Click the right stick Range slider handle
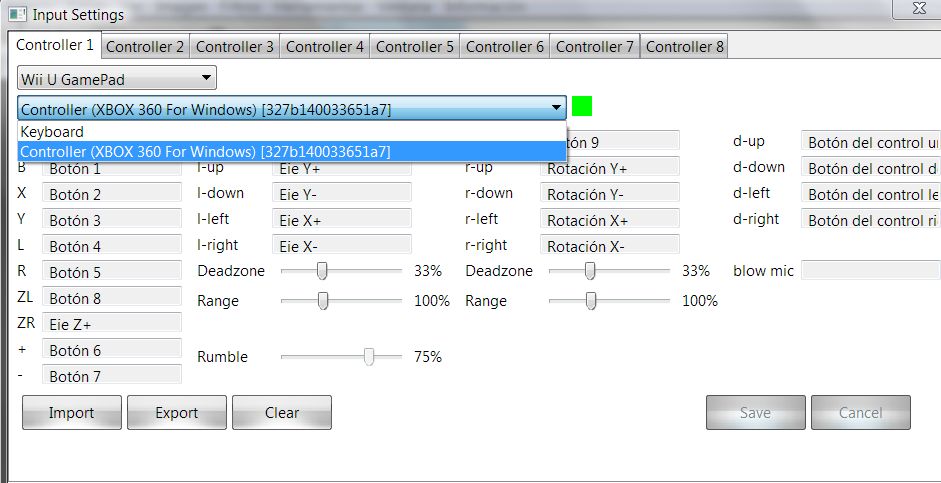941x483 pixels. 591,301
